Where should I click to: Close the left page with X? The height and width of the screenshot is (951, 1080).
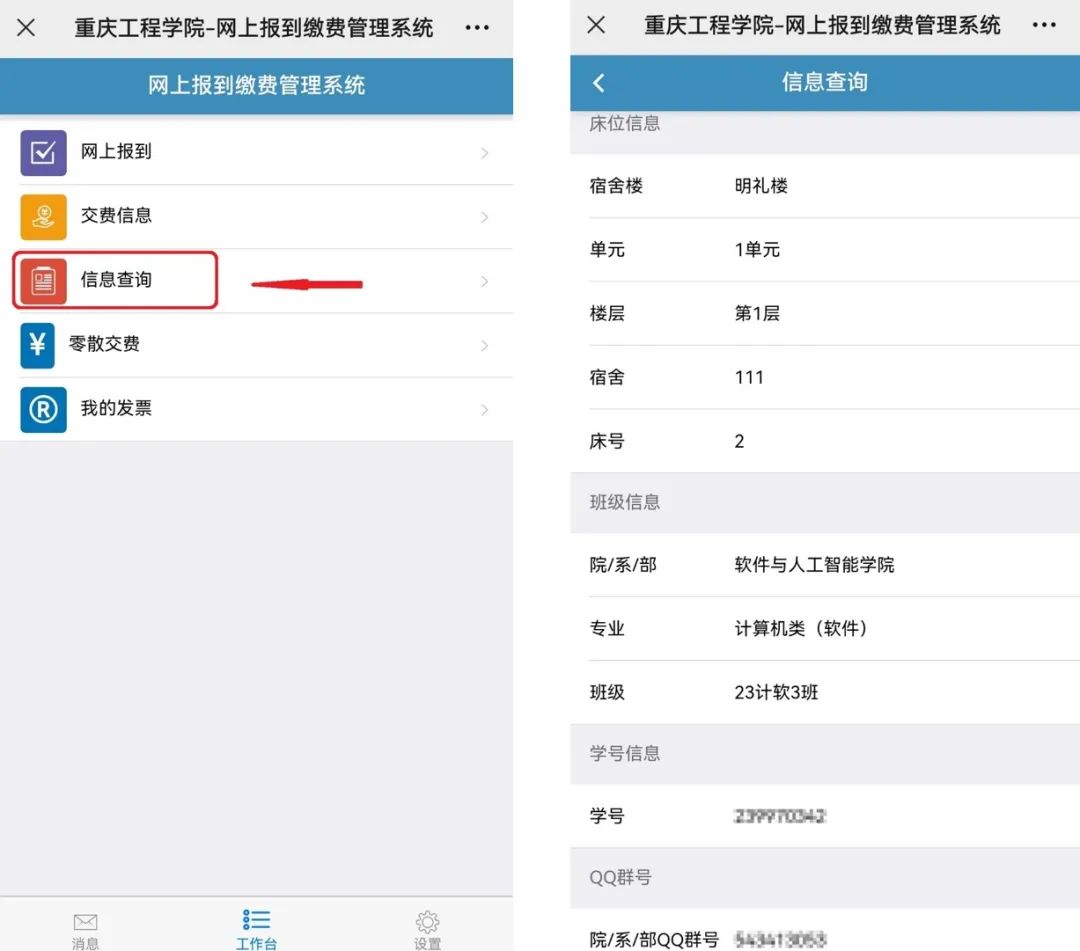coord(26,28)
